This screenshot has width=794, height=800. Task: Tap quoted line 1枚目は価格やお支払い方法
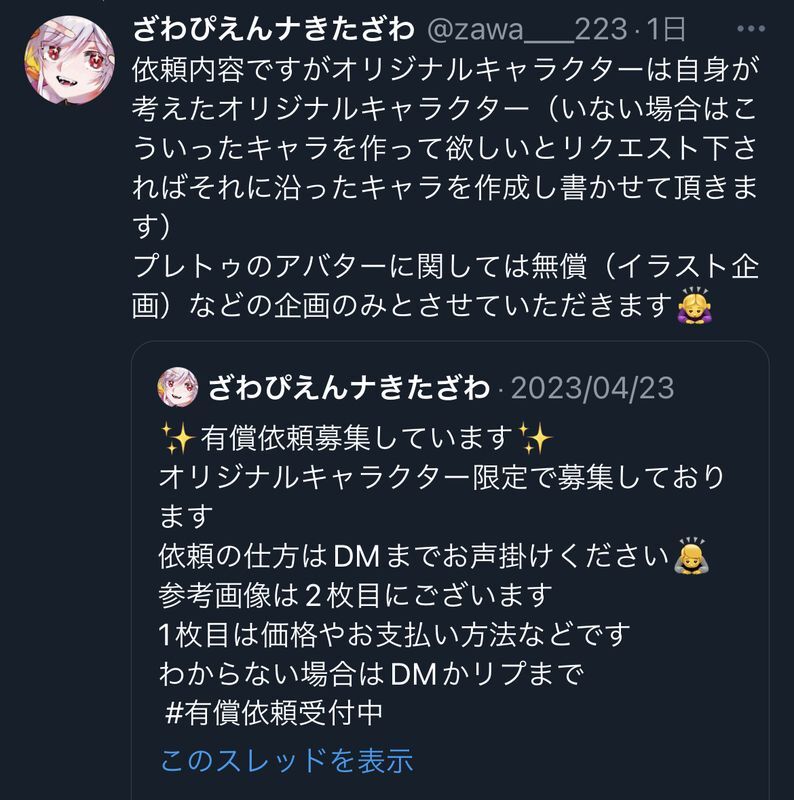(394, 634)
